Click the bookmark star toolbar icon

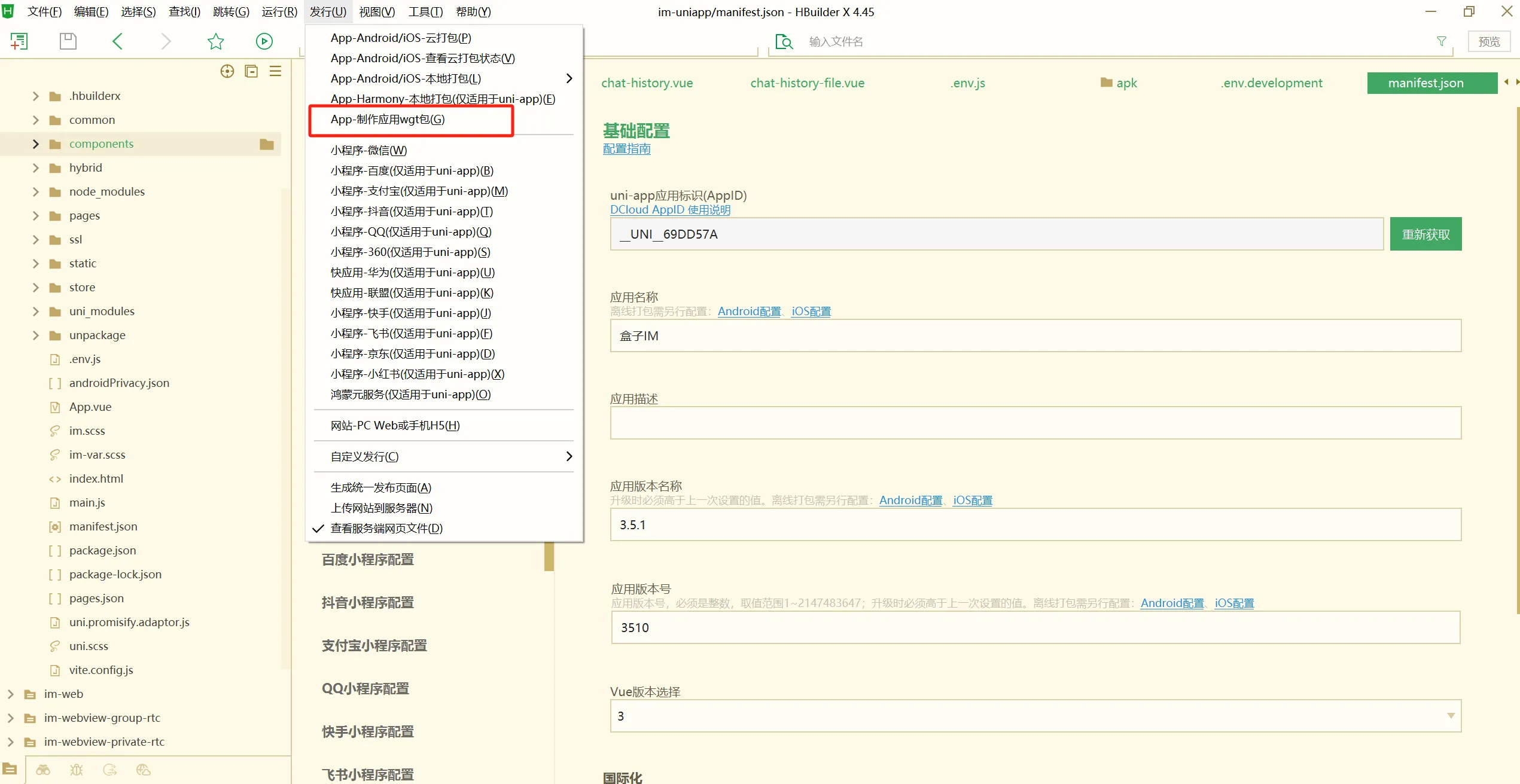[x=215, y=41]
